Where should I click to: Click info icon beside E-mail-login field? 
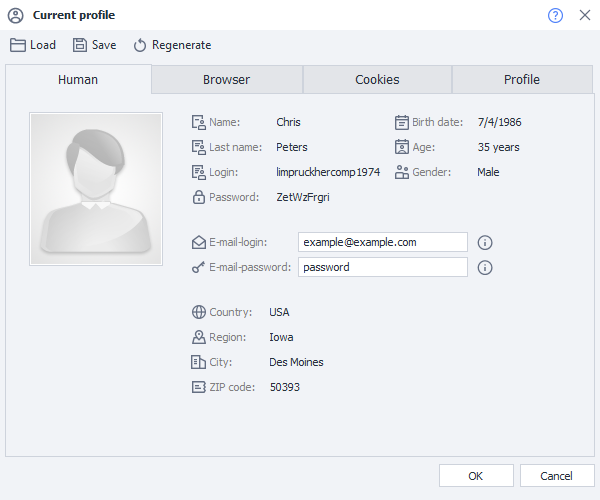(486, 242)
